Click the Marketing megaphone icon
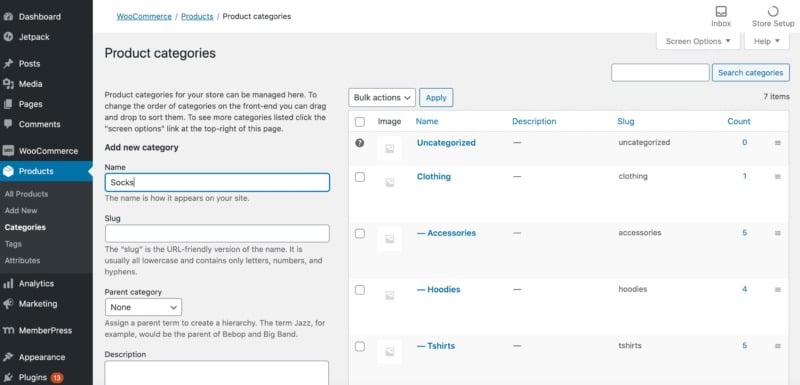 (8, 303)
